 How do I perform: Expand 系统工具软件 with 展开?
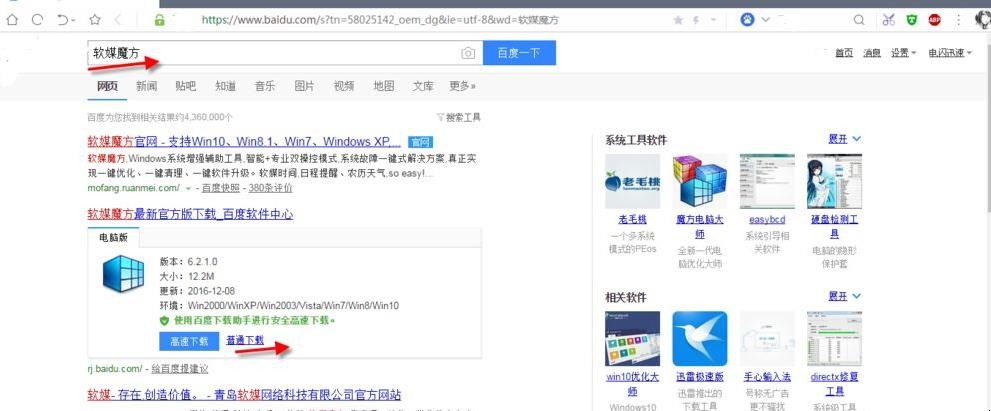click(844, 138)
